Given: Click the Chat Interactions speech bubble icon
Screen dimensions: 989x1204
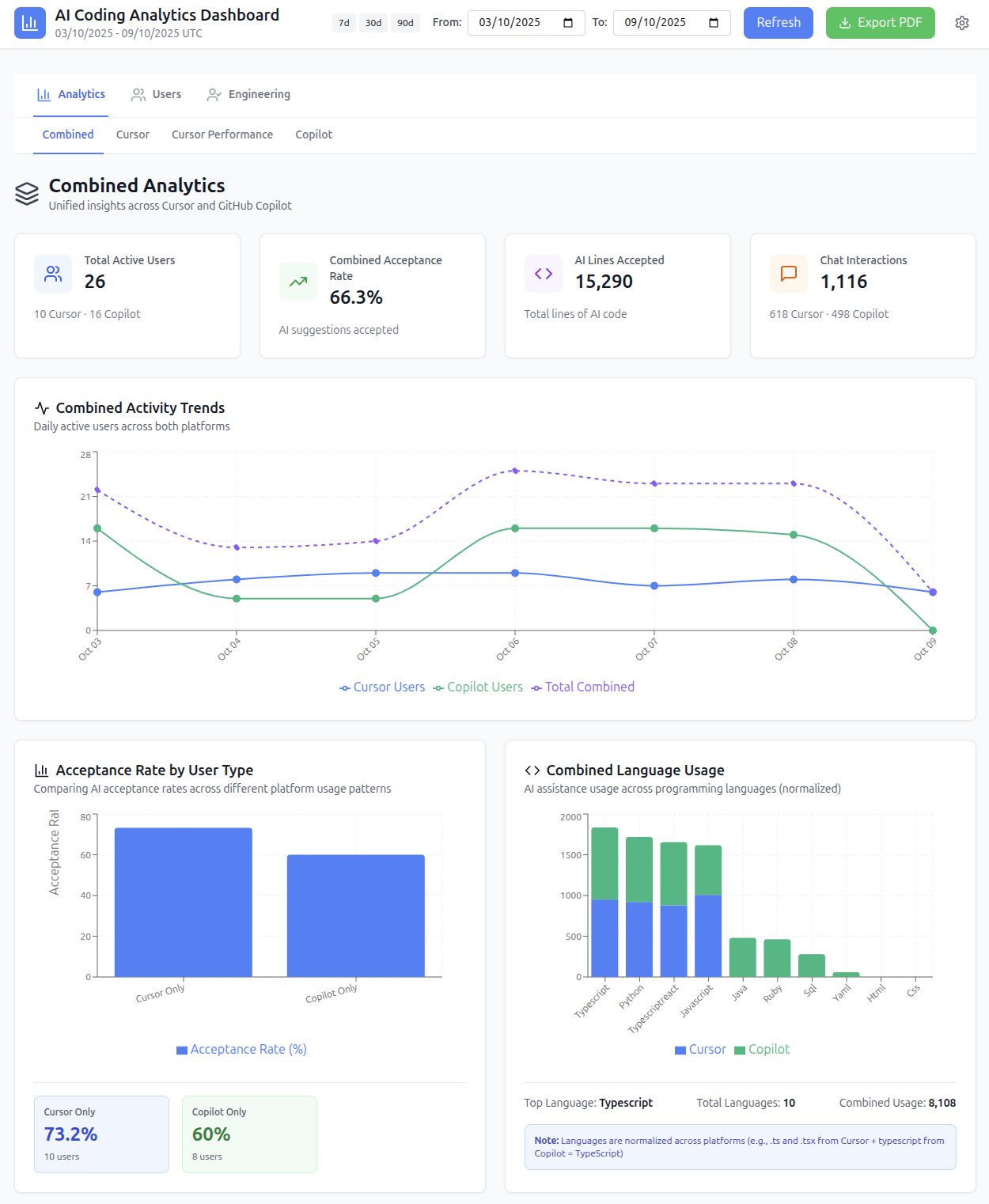Looking at the screenshot, I should click(789, 274).
